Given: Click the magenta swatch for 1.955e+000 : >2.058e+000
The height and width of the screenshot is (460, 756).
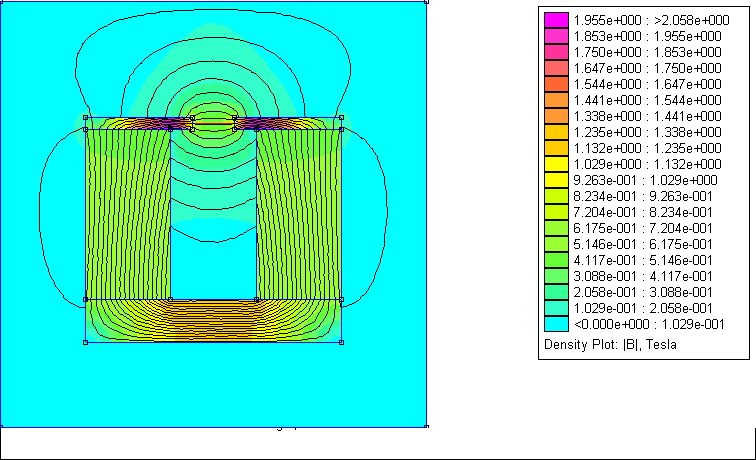Looking at the screenshot, I should click(x=556, y=20).
